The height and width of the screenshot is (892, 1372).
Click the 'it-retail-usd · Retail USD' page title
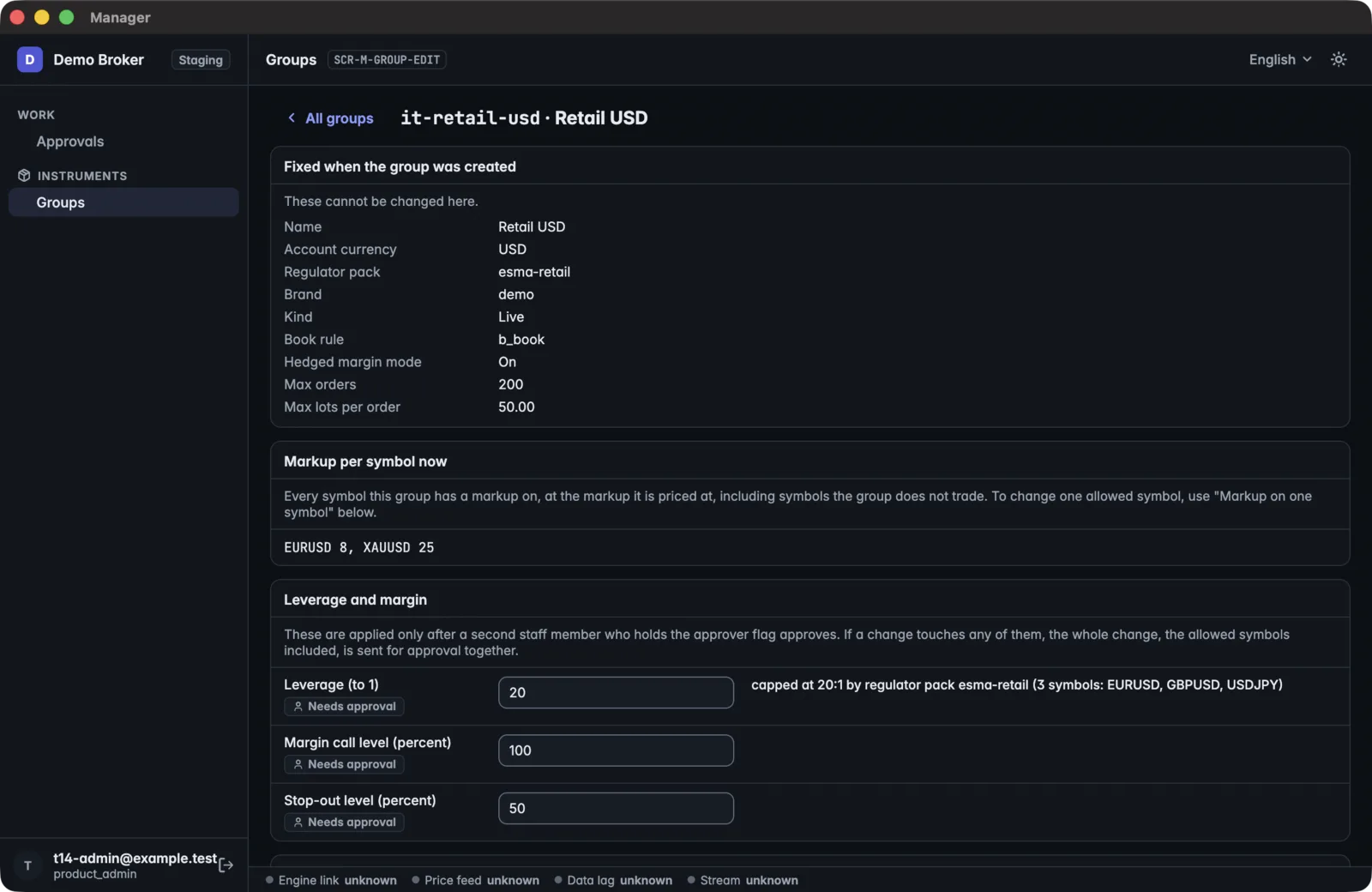pyautogui.click(x=524, y=118)
